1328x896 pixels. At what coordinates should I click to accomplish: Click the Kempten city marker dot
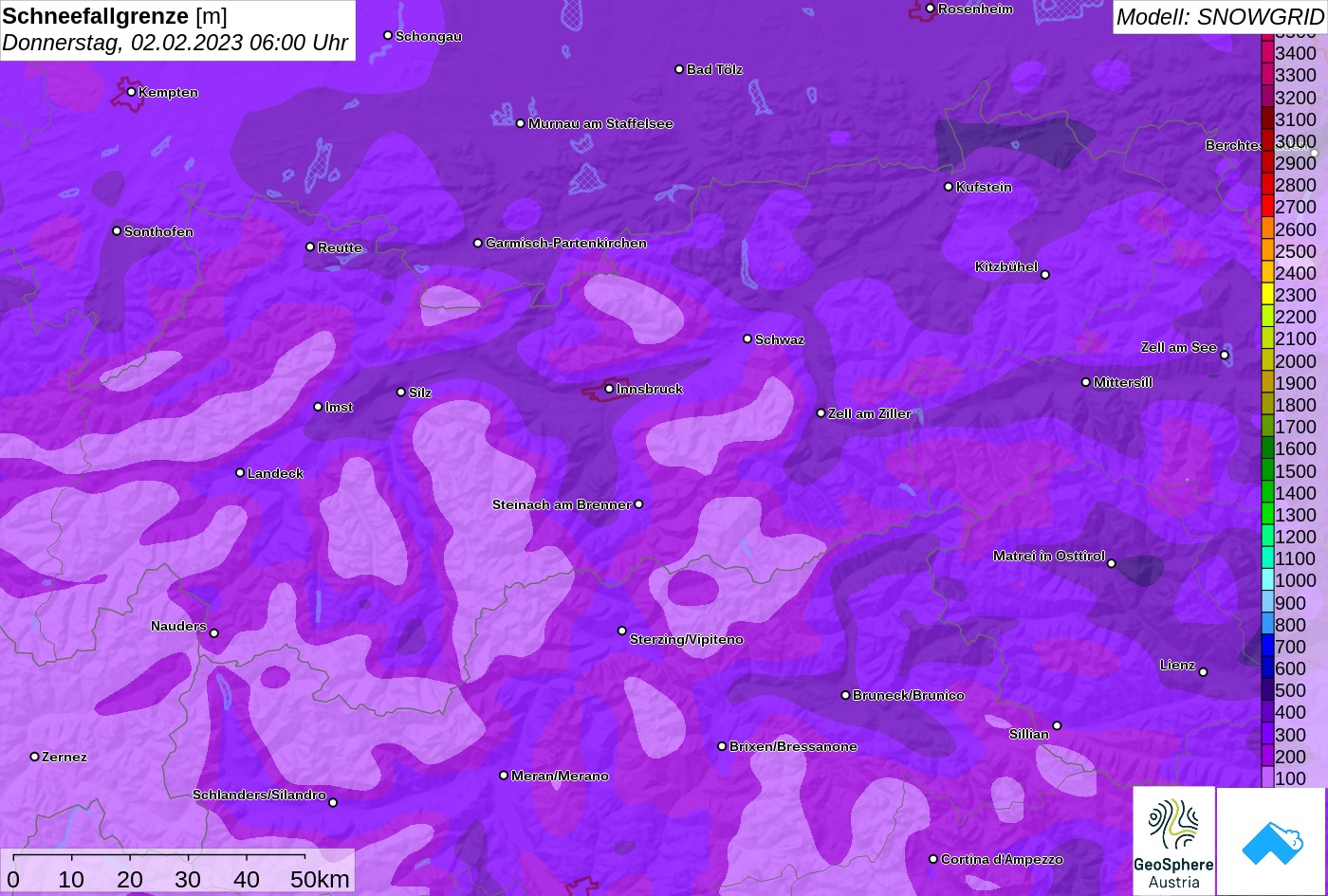pos(131,92)
